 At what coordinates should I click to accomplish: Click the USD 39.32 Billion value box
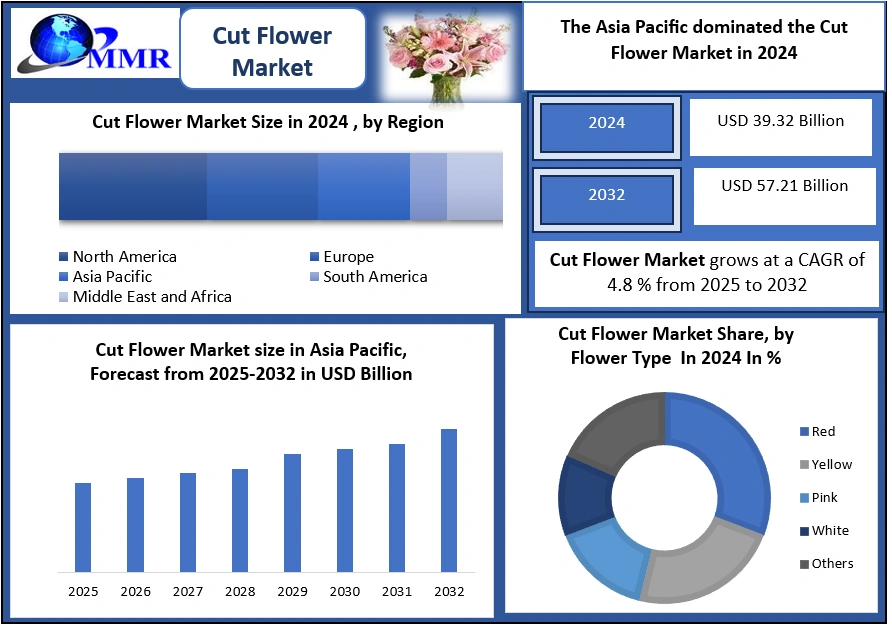tap(781, 127)
